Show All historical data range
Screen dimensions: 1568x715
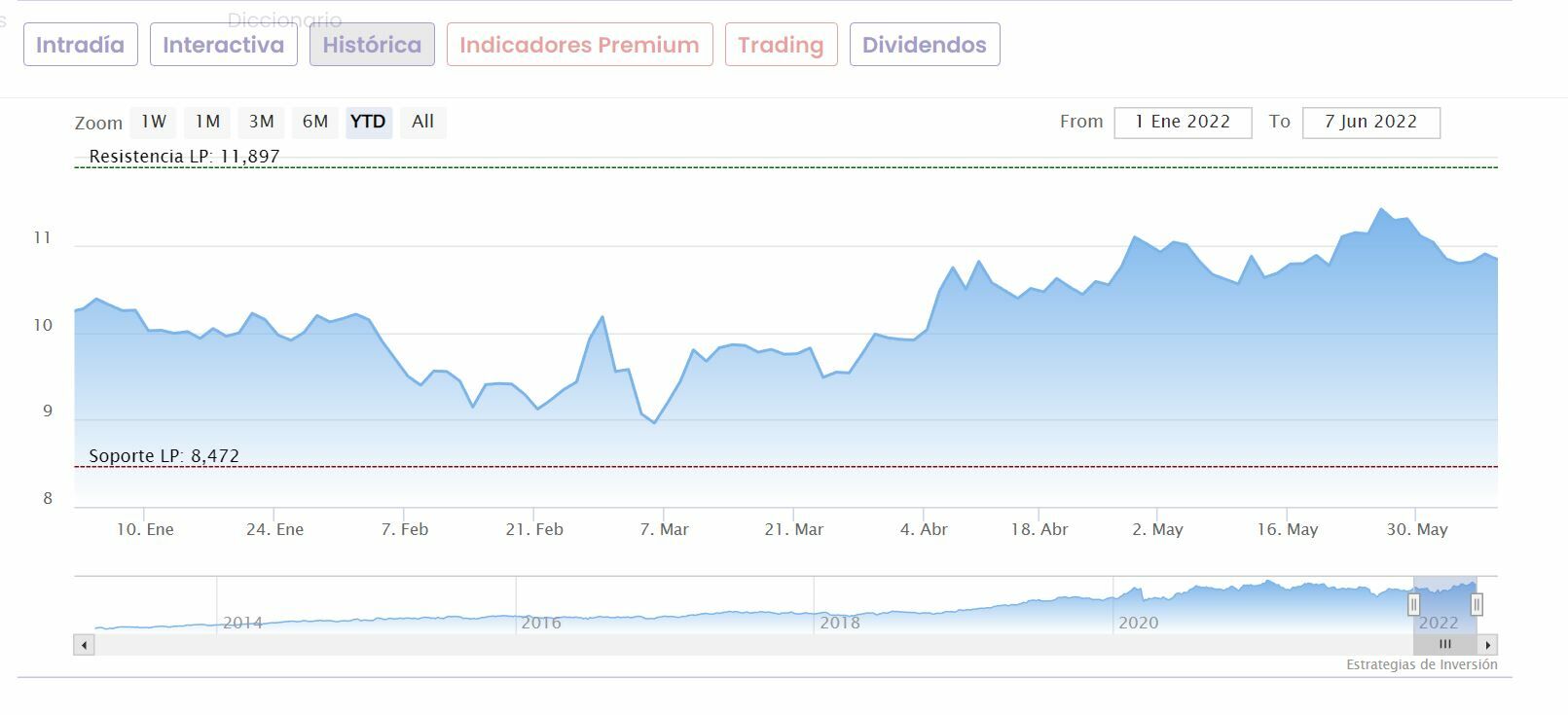pos(422,123)
